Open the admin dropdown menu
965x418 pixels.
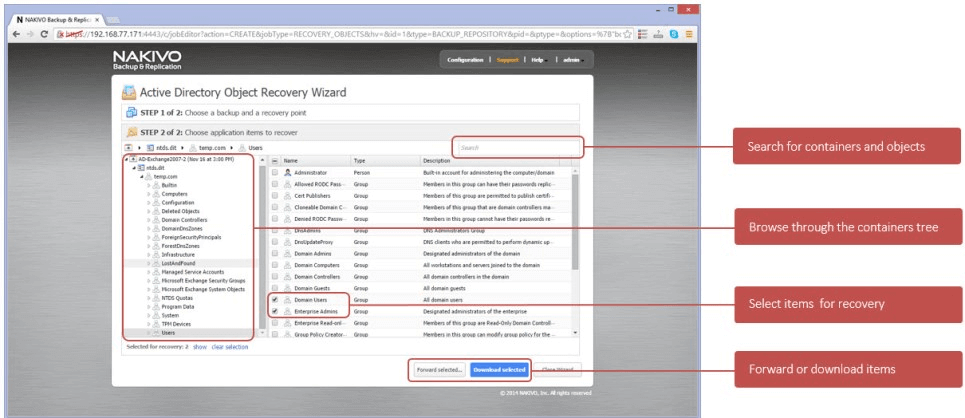pos(571,60)
